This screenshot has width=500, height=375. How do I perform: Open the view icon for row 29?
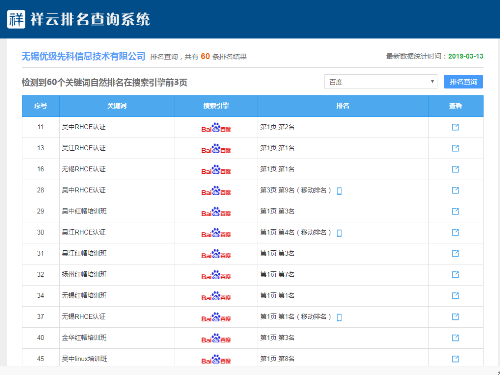tap(455, 211)
